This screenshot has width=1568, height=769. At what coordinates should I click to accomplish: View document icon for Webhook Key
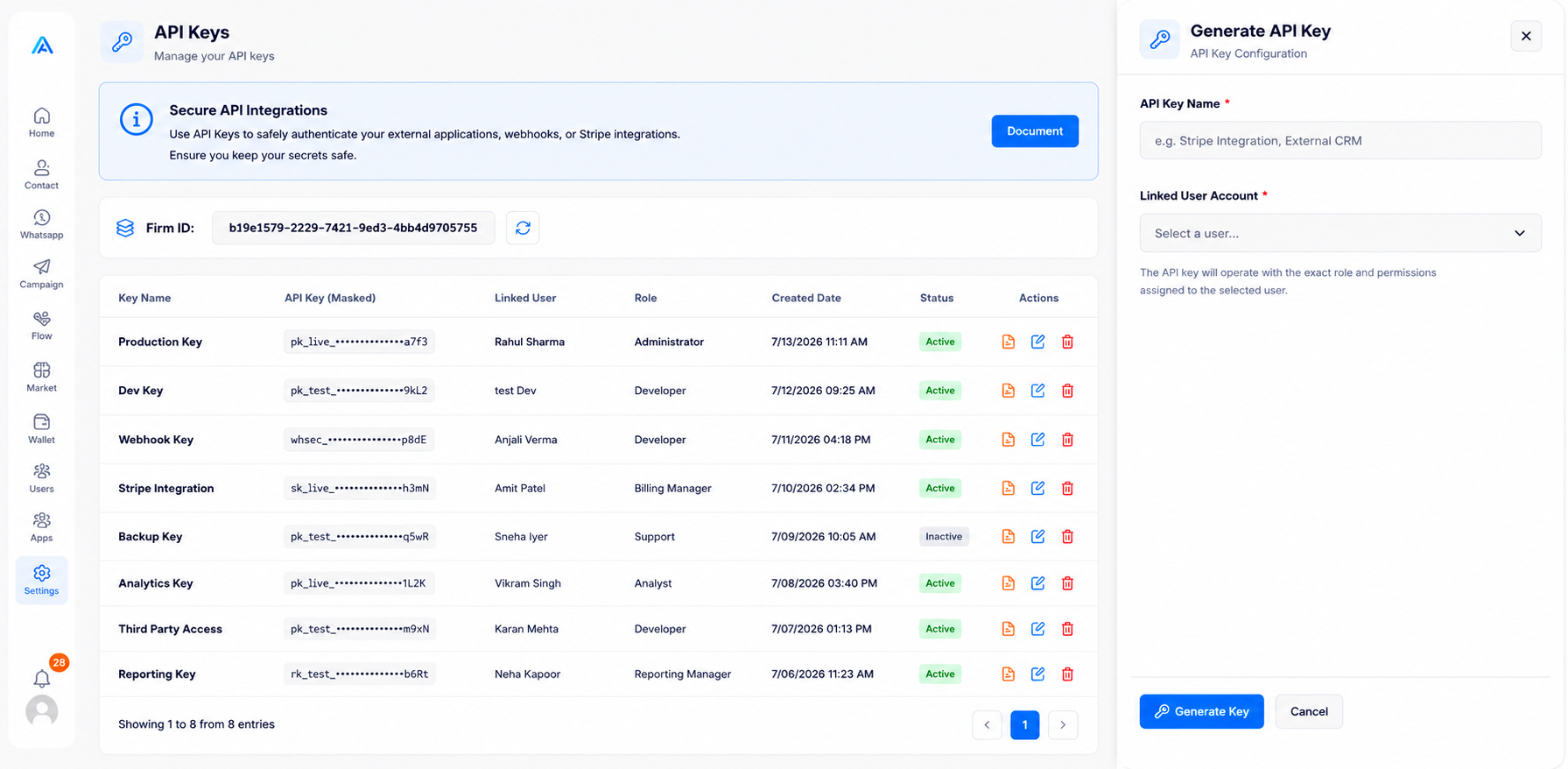point(1009,440)
